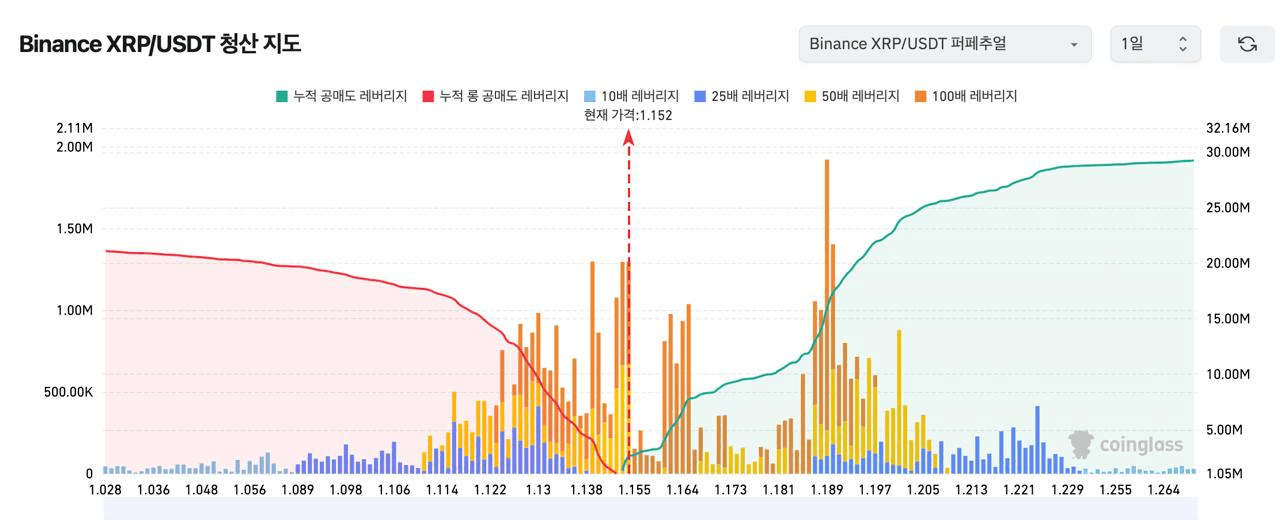Click the 1.13 price axis label
This screenshot has width=1280, height=520.
coord(538,490)
